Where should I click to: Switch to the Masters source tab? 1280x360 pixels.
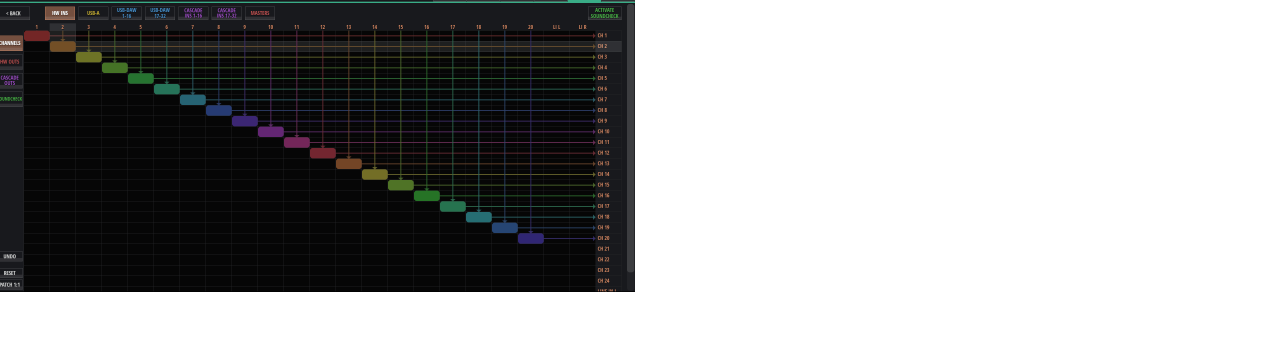pyautogui.click(x=260, y=13)
